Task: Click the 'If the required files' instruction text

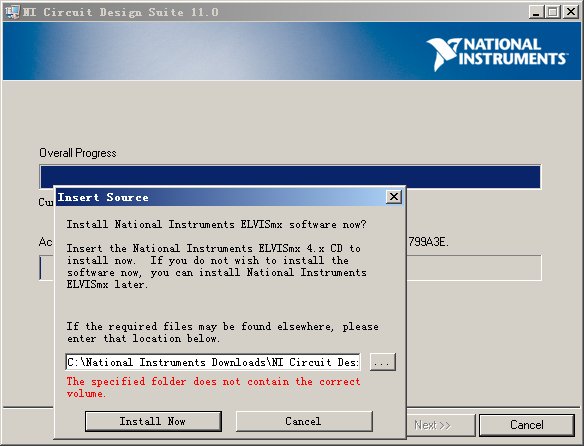Action: [223, 332]
